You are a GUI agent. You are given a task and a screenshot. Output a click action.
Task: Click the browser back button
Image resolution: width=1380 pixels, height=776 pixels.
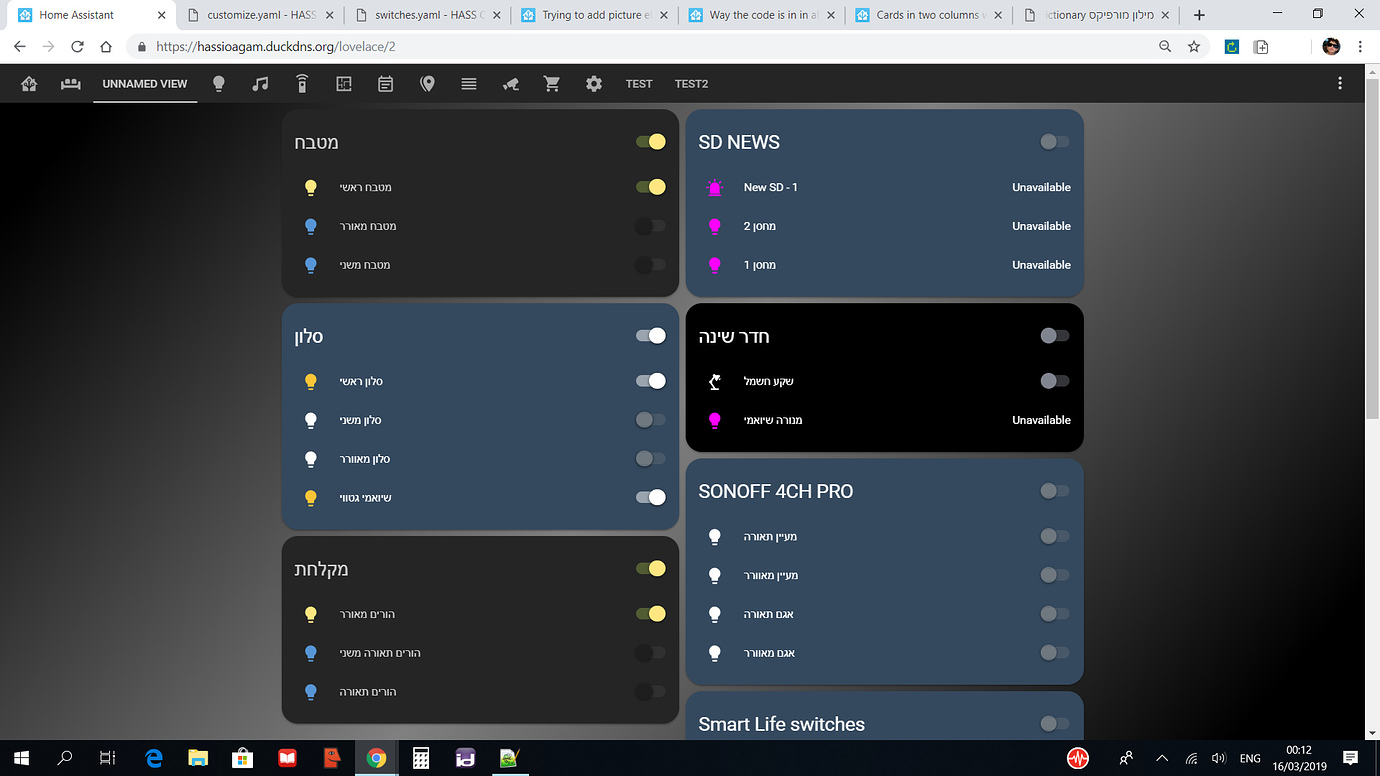coord(19,46)
